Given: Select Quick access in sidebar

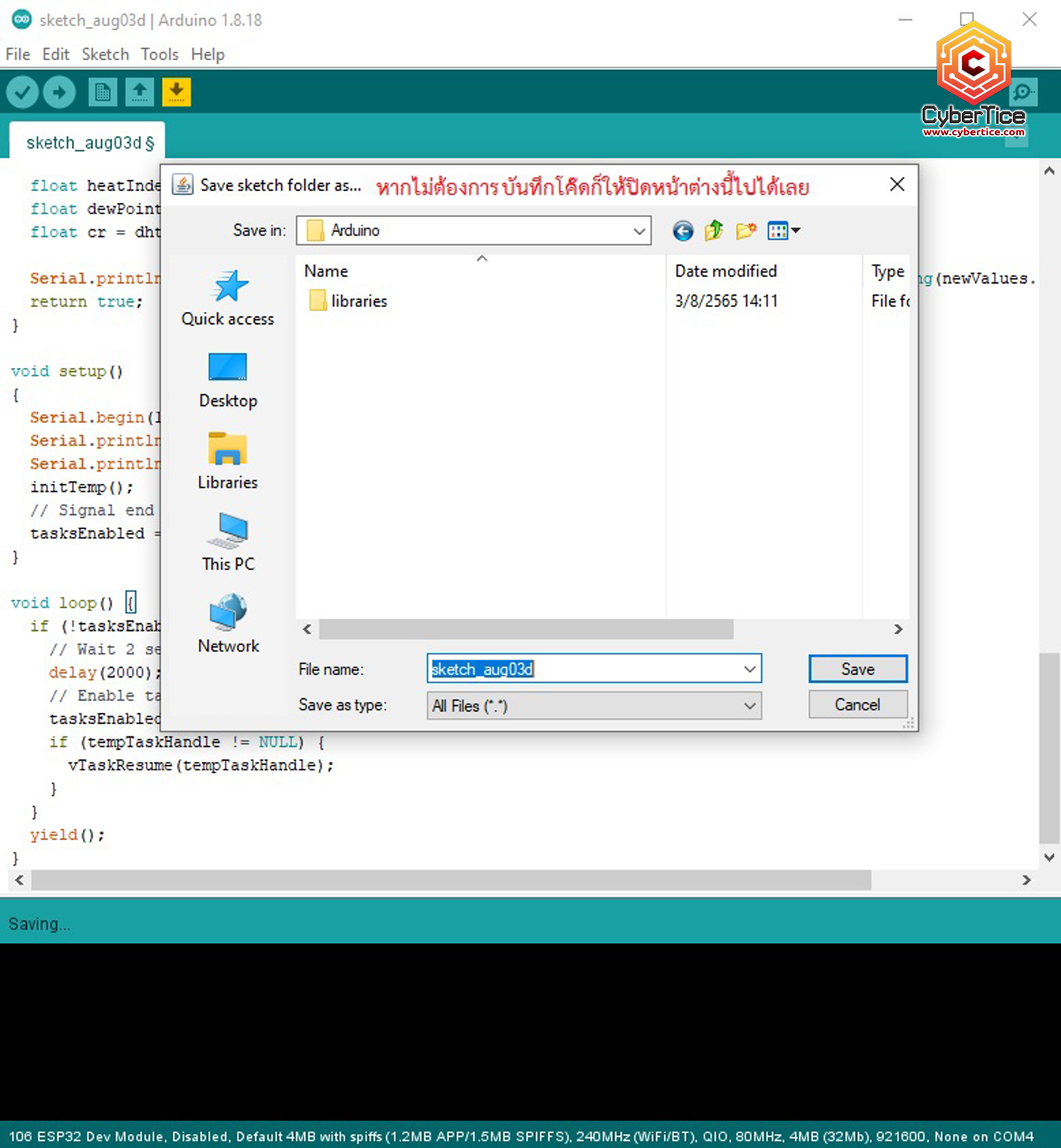Looking at the screenshot, I should [228, 298].
